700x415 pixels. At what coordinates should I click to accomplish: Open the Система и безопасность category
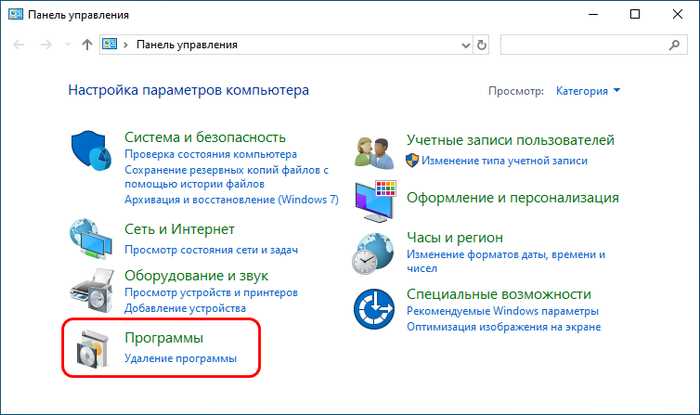click(205, 137)
